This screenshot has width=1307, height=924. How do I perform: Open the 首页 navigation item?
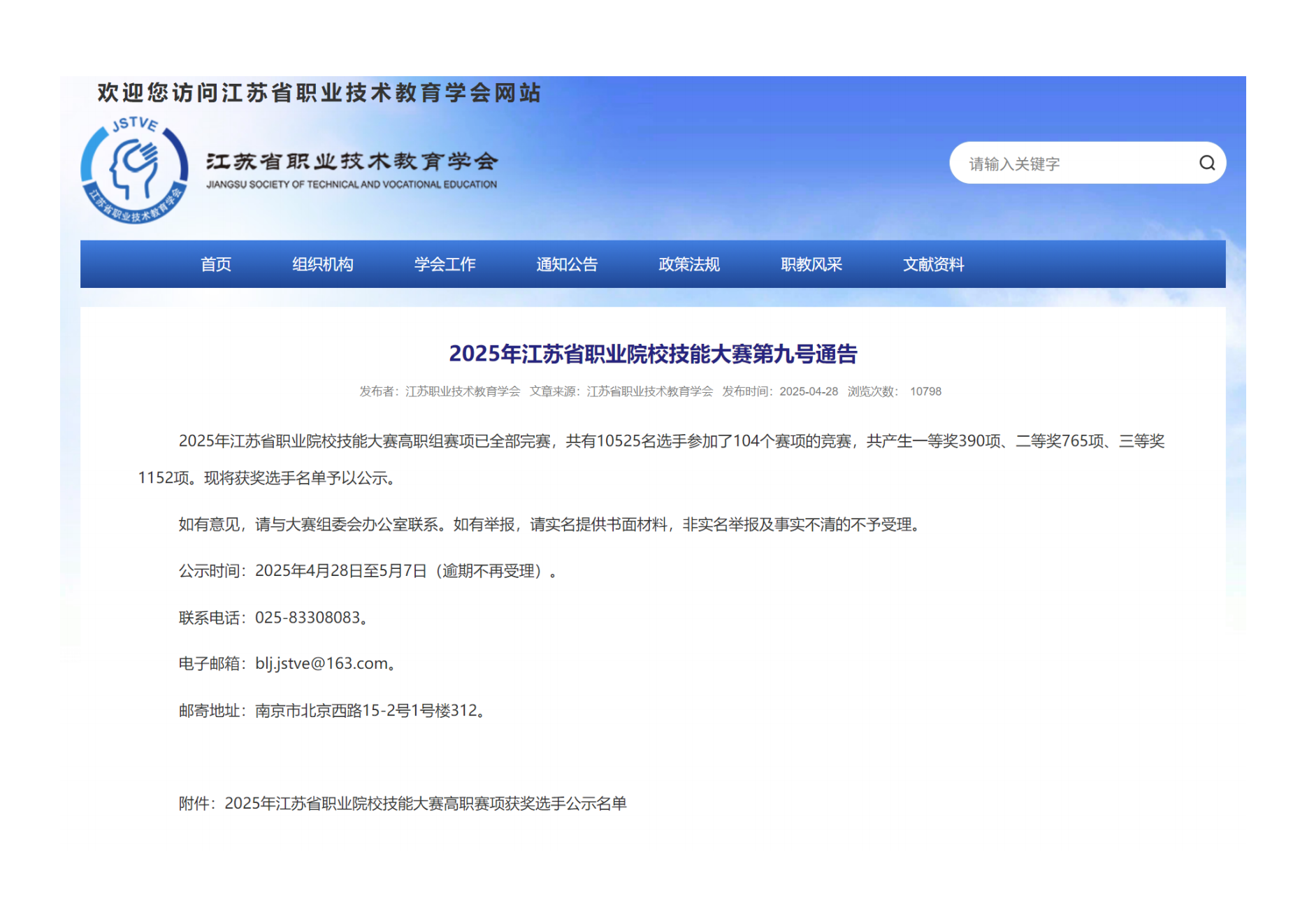click(216, 264)
